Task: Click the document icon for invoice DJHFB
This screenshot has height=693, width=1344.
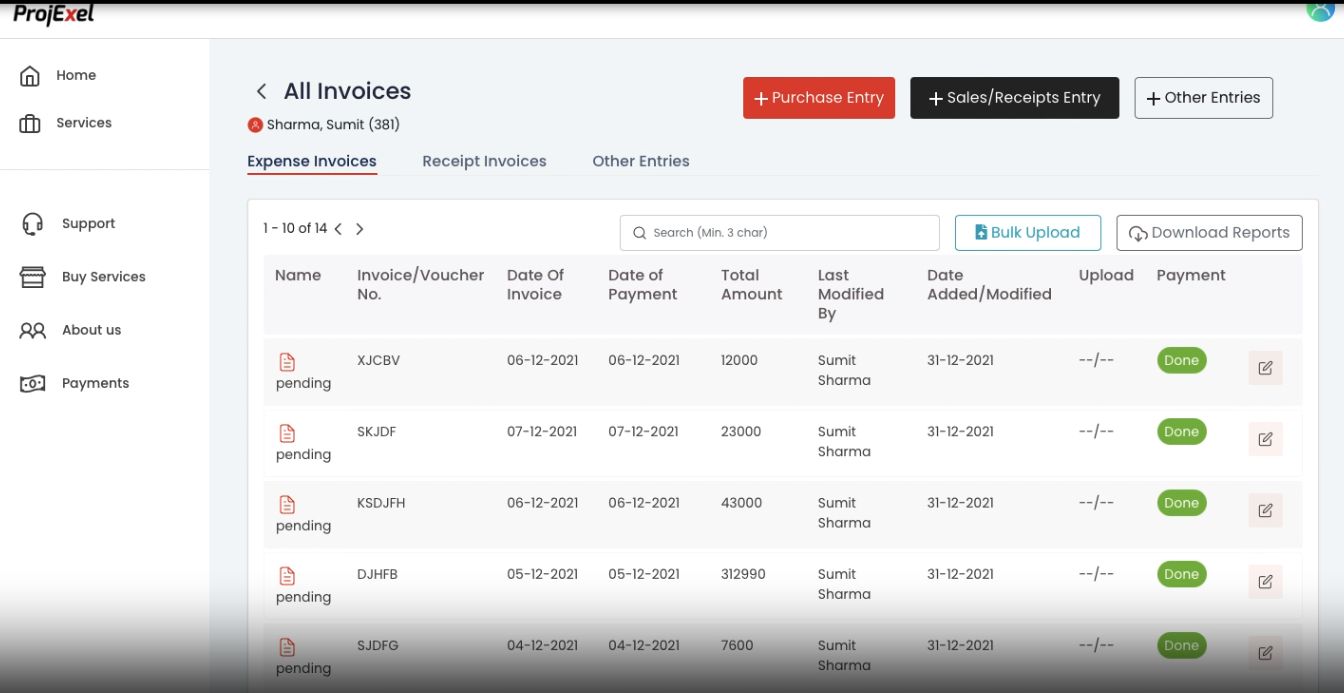Action: (287, 576)
